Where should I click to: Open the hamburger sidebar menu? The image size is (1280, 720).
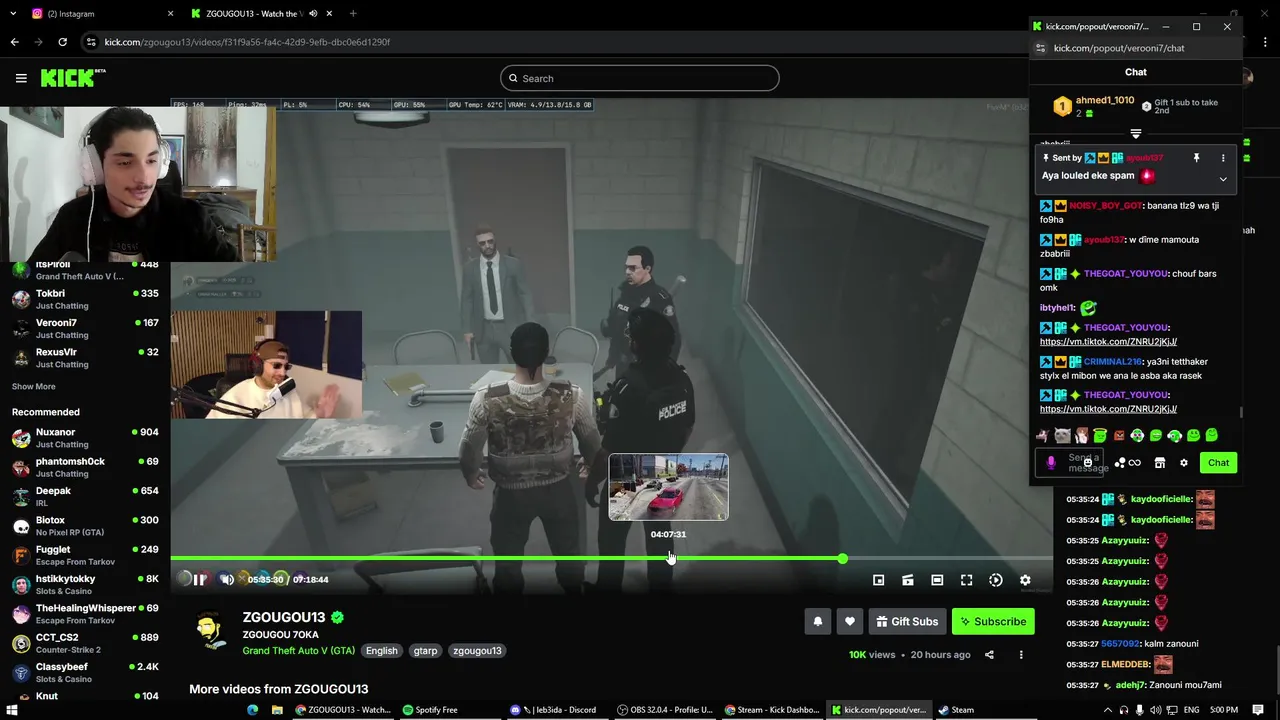21,78
